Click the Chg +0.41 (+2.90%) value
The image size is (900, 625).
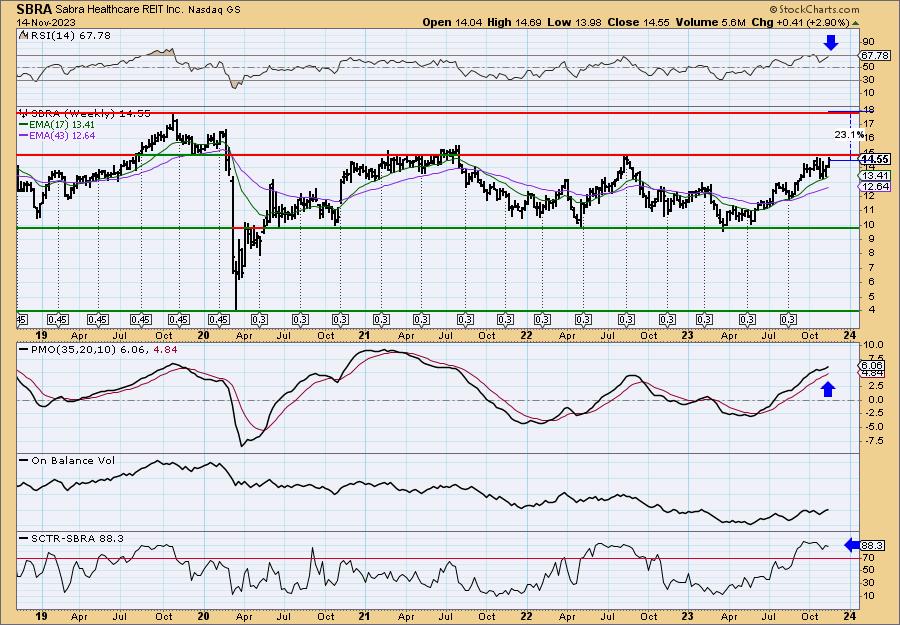coord(800,22)
